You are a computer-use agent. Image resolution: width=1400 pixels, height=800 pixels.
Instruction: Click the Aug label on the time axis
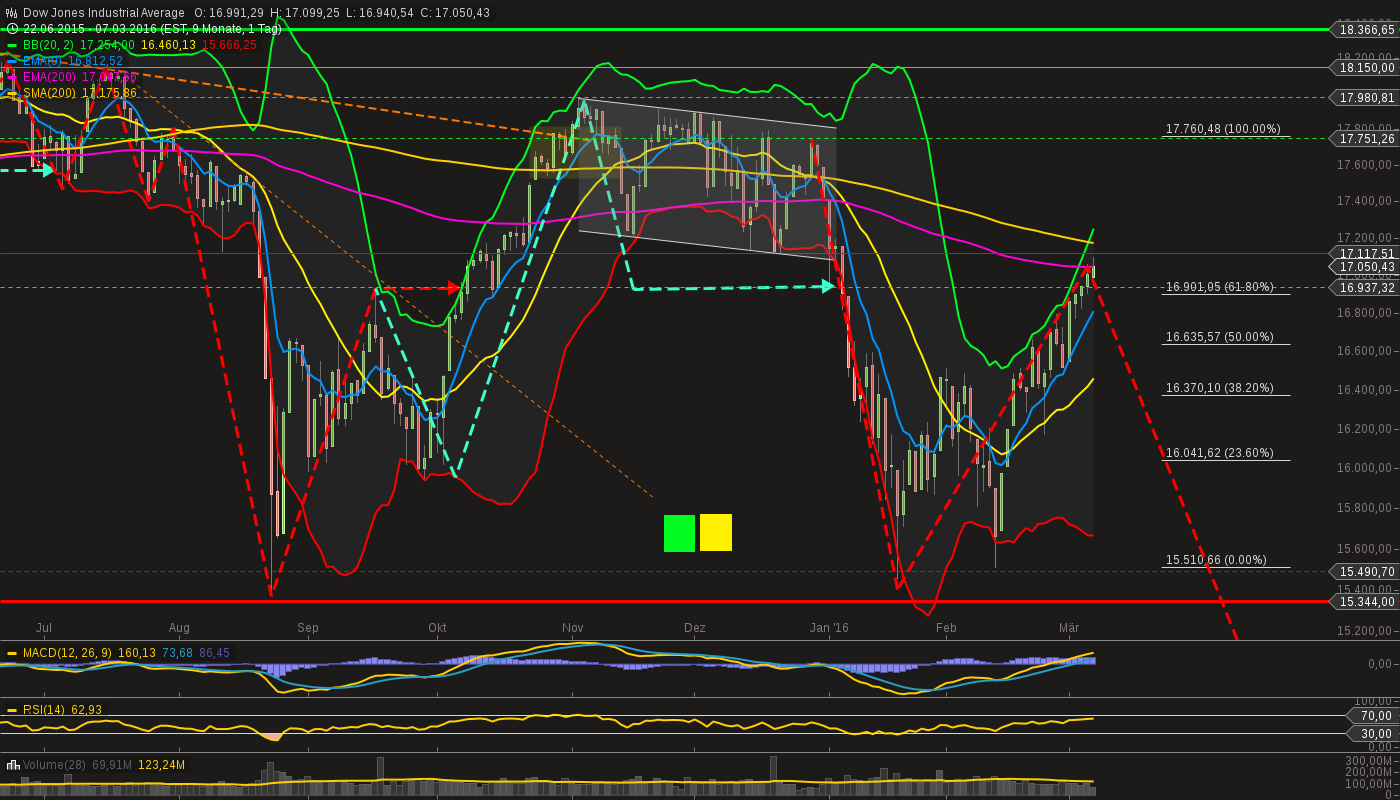[x=179, y=628]
